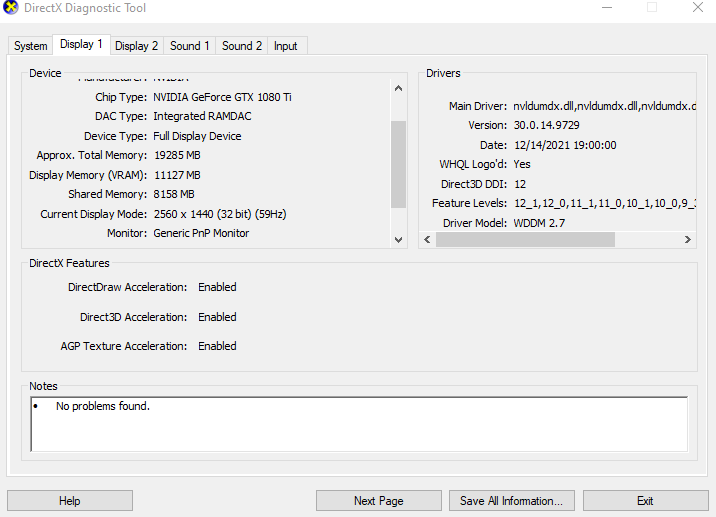Select chip type 'NVIDIA GeForce GTX 1080 Ti'
The image size is (716, 517).
[x=222, y=97]
